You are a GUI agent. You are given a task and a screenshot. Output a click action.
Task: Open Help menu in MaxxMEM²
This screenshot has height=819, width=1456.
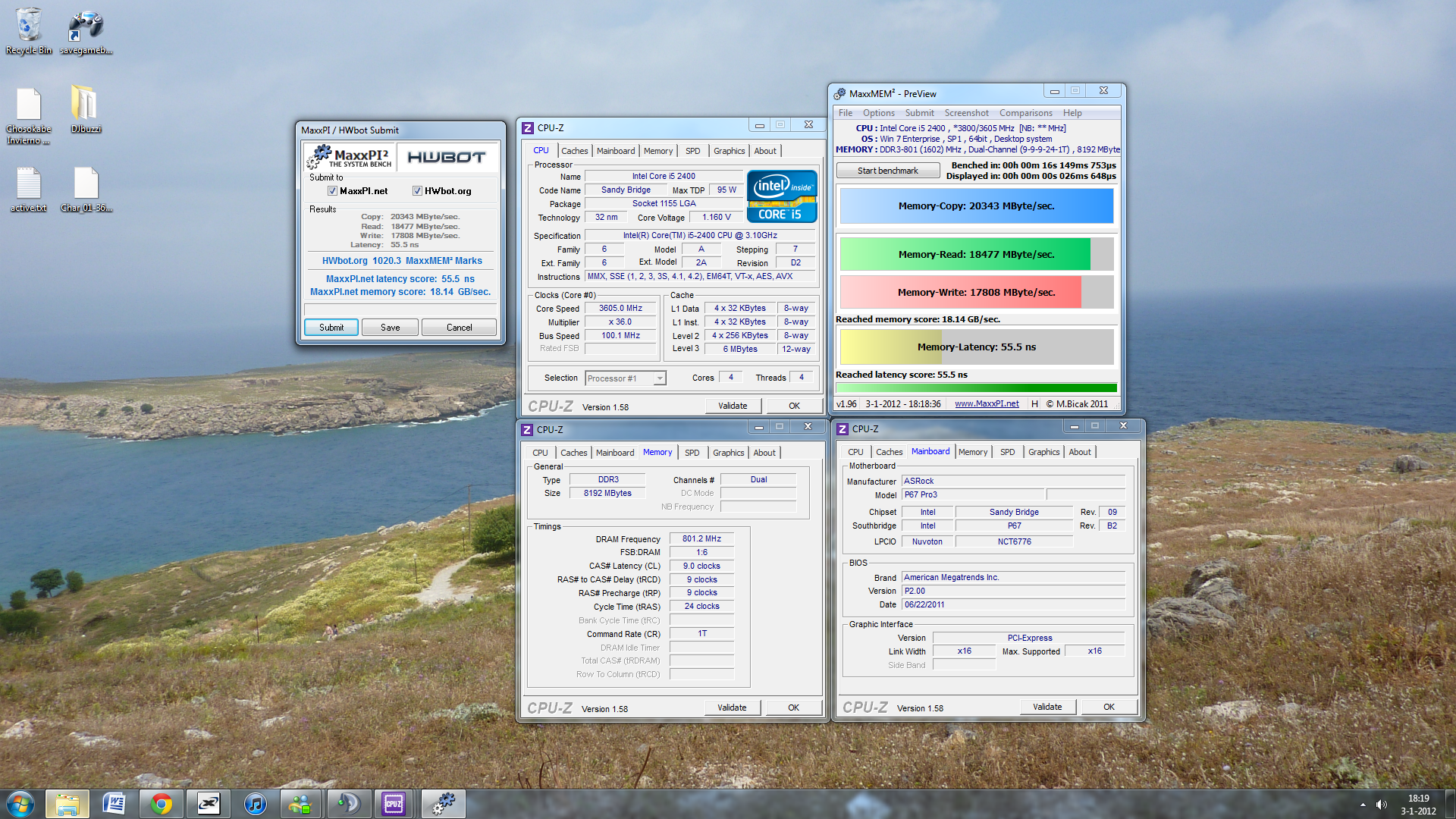1072,113
